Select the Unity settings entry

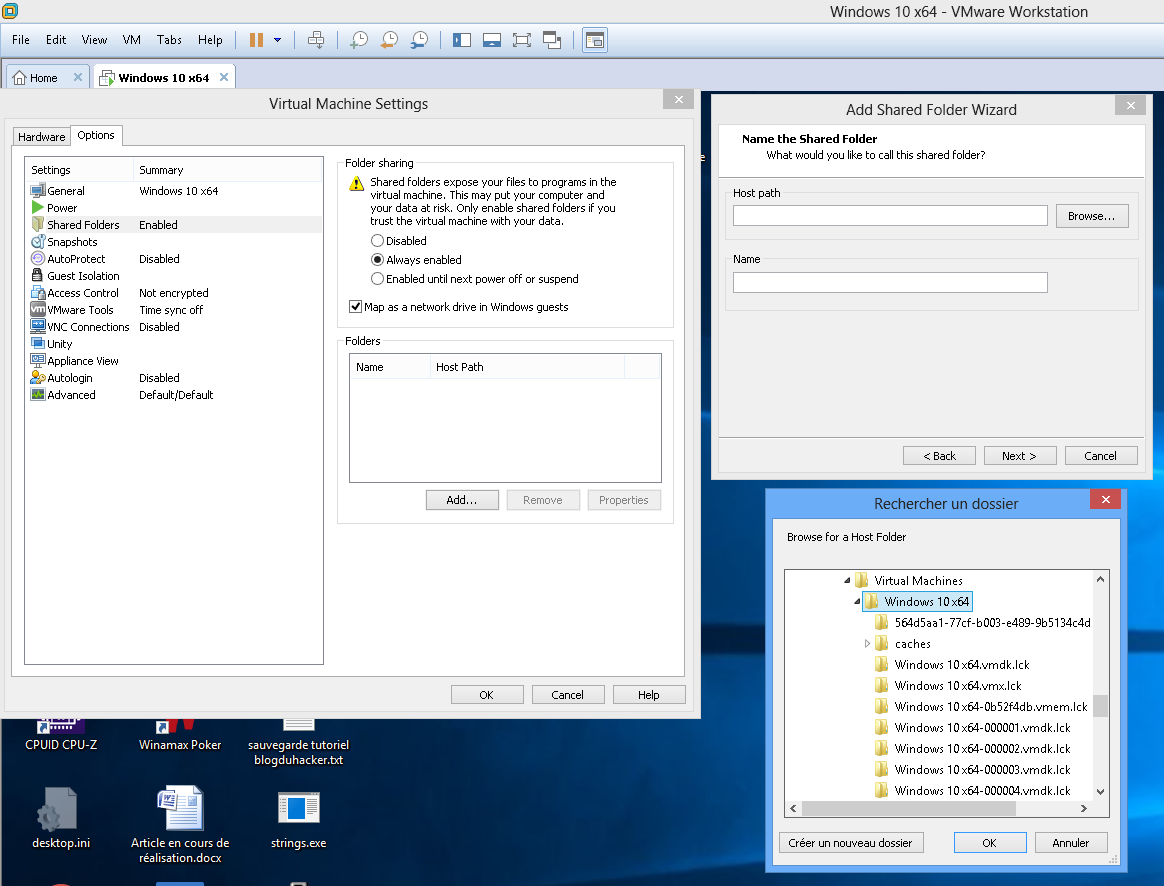[x=174, y=344]
